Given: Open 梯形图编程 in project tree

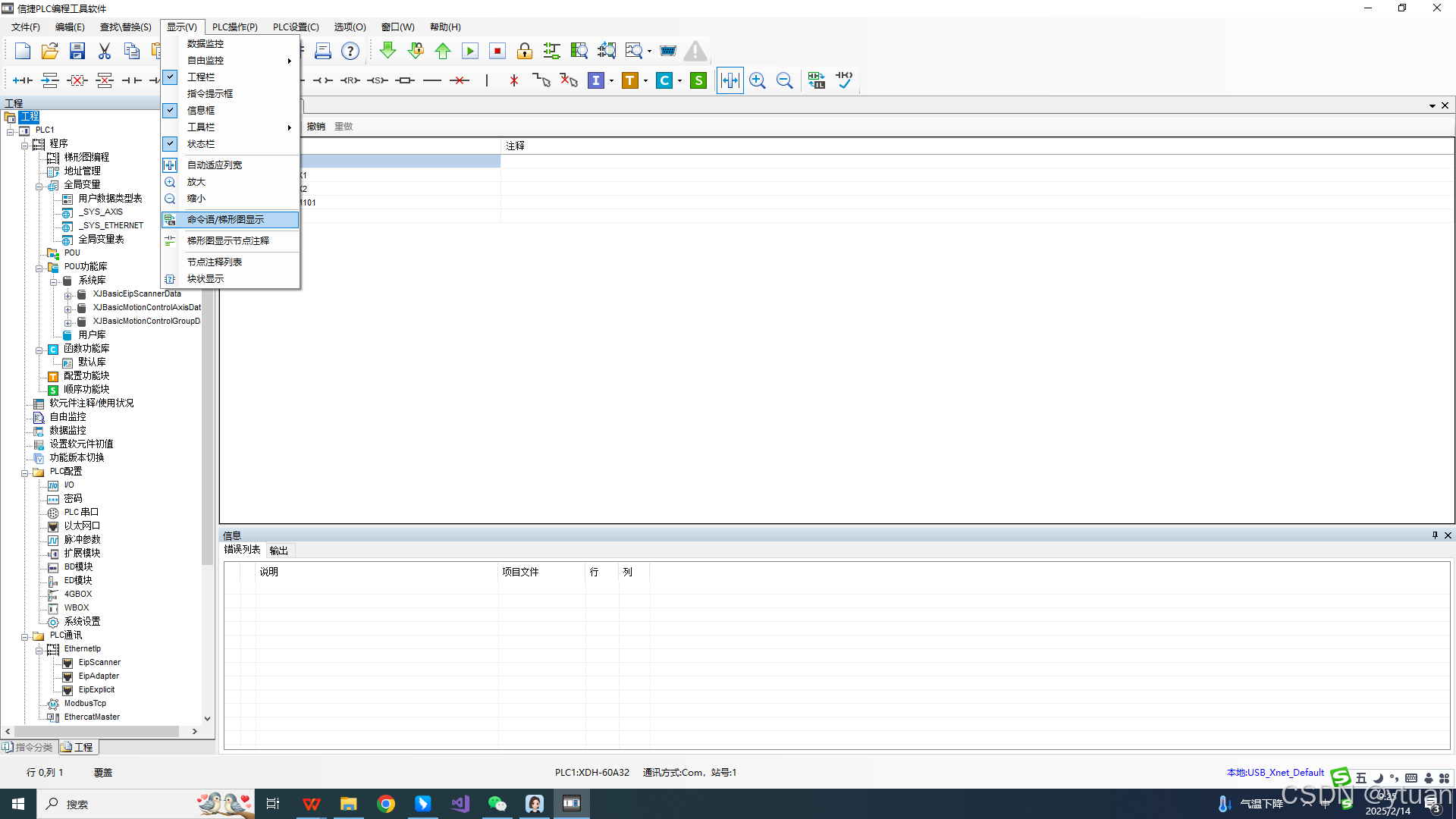Looking at the screenshot, I should coord(86,157).
